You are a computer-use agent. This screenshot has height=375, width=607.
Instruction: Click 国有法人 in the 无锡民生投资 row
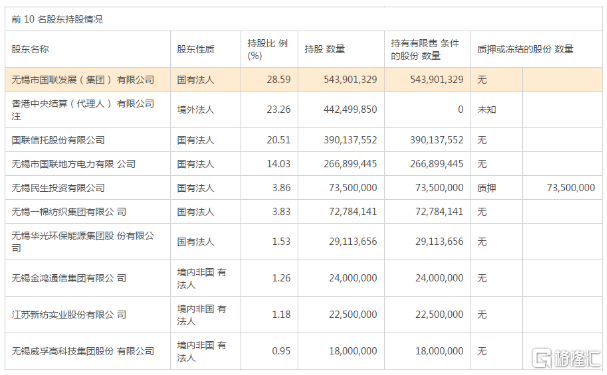click(x=195, y=188)
